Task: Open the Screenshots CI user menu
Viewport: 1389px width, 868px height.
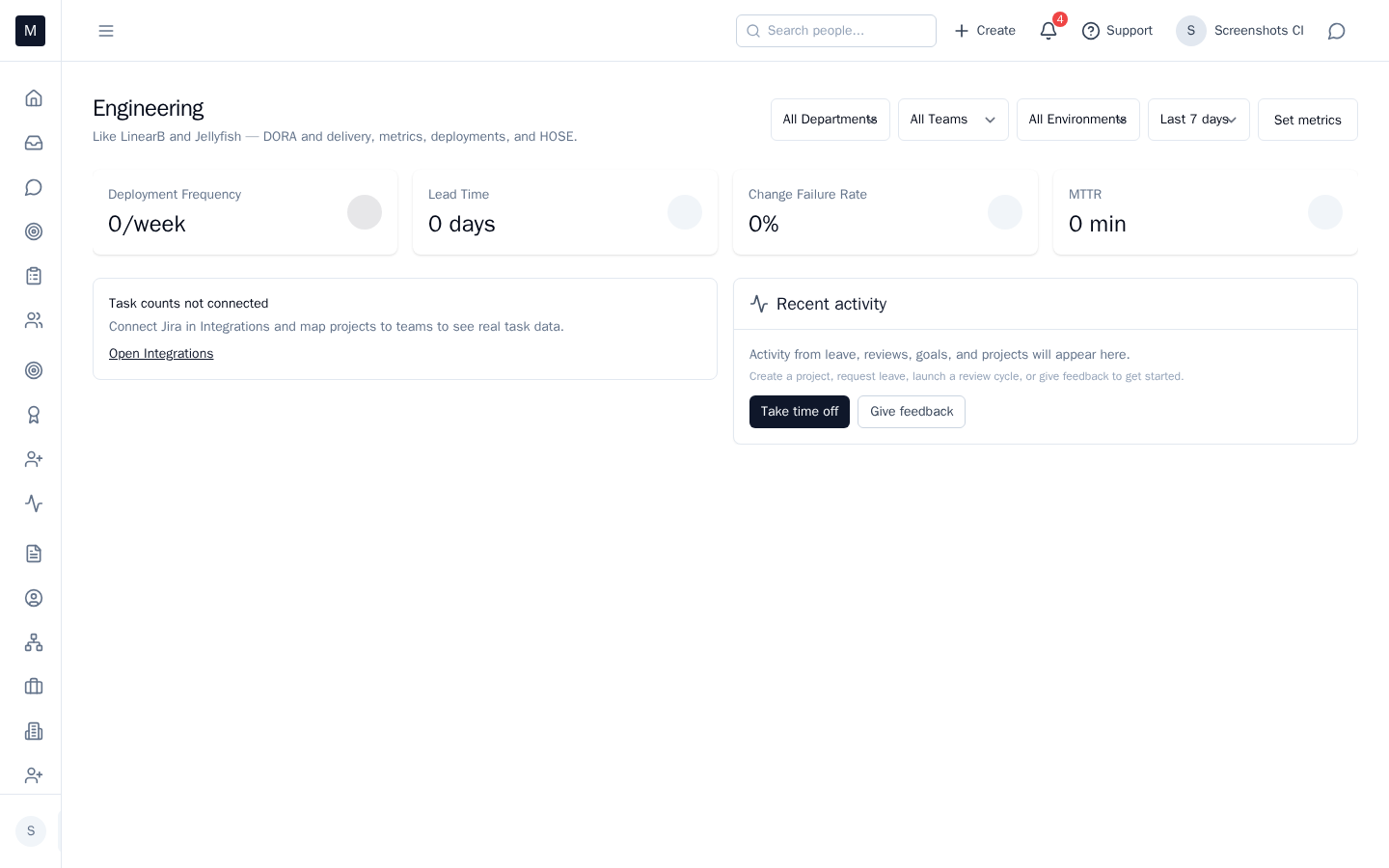Action: 1239,31
